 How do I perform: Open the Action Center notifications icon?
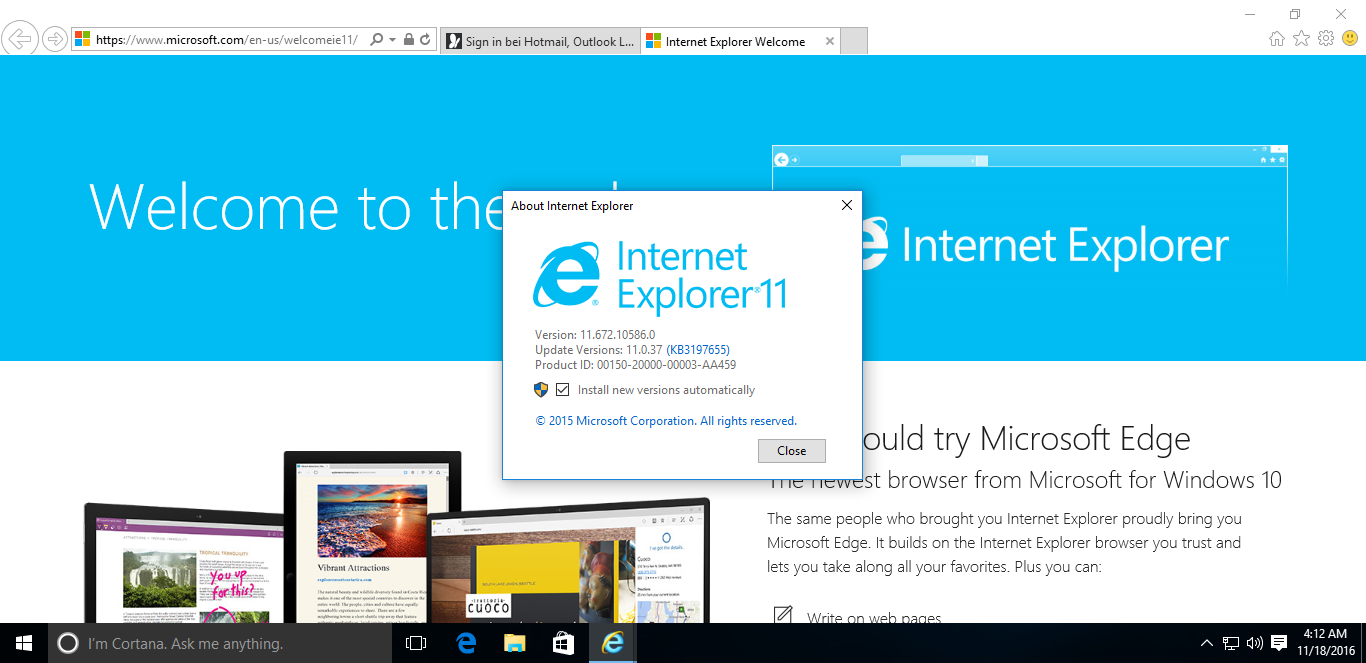tap(1279, 643)
